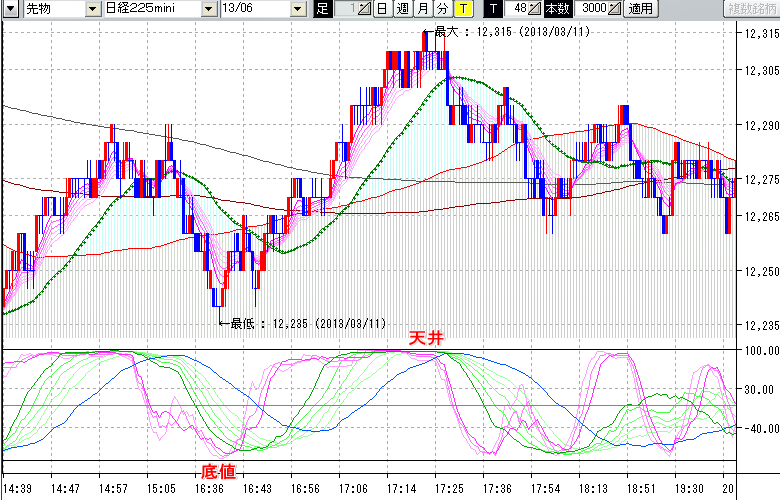The height and width of the screenshot is (500, 780).
Task: Open the 日経225mini symbol dropdown
Action: coord(208,9)
